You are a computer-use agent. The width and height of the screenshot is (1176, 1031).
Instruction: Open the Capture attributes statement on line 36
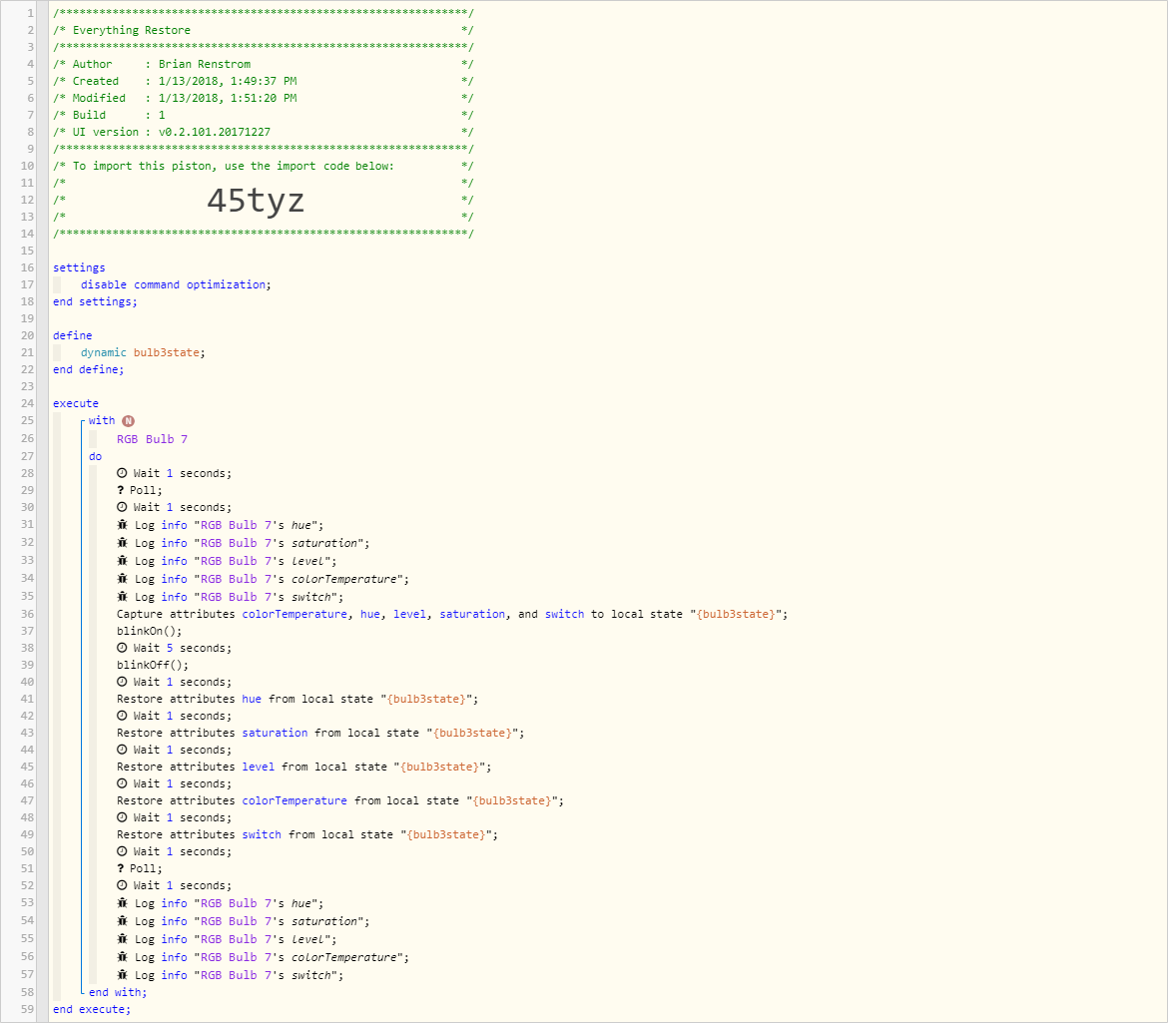(452, 614)
